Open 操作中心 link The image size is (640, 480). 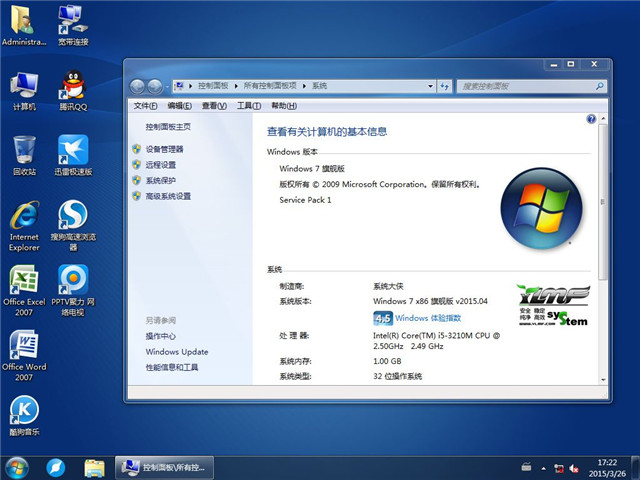coord(161,336)
